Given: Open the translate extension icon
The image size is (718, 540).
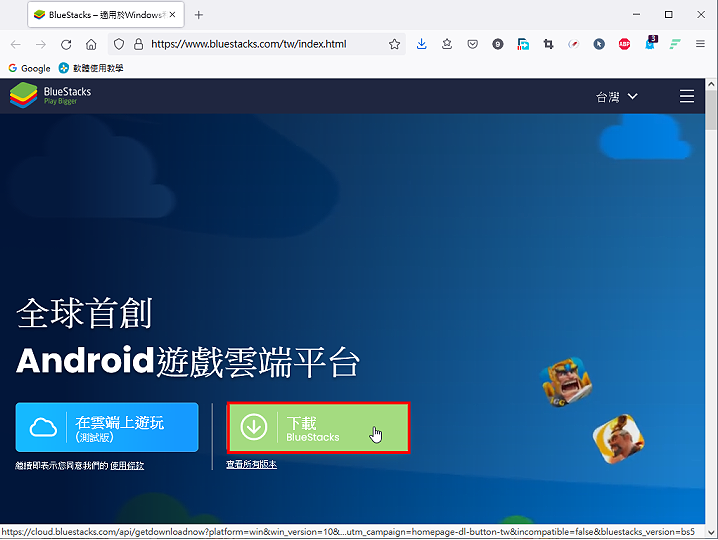Looking at the screenshot, I should [x=523, y=44].
